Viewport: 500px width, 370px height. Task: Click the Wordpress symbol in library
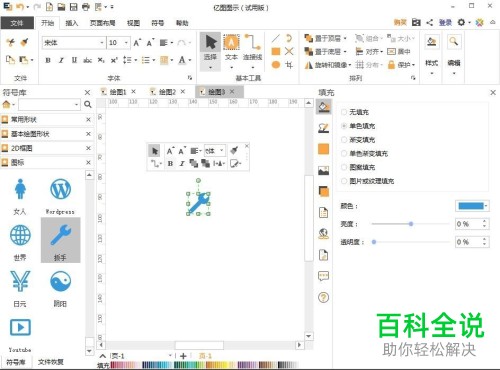[x=60, y=196]
